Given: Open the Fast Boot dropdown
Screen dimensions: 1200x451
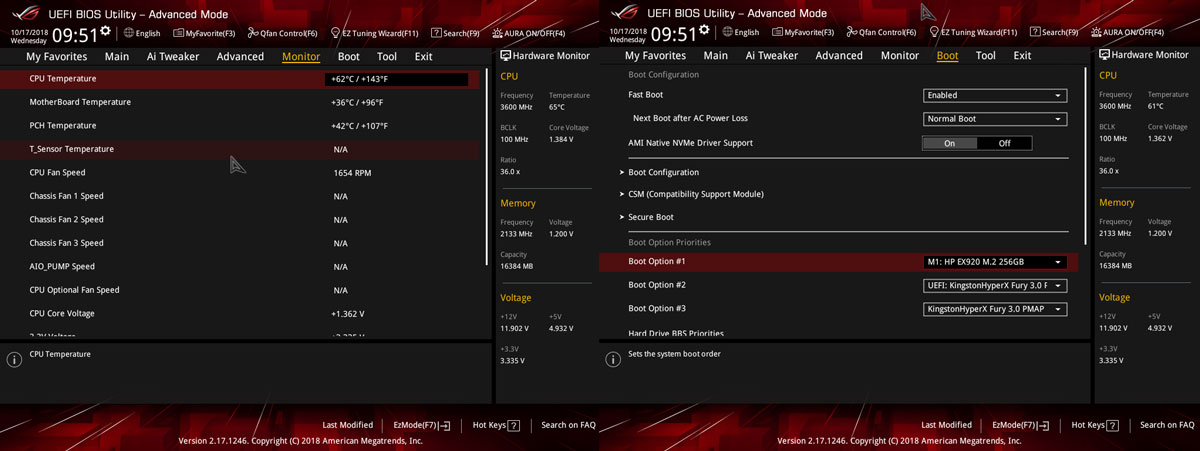Looking at the screenshot, I should pos(995,95).
